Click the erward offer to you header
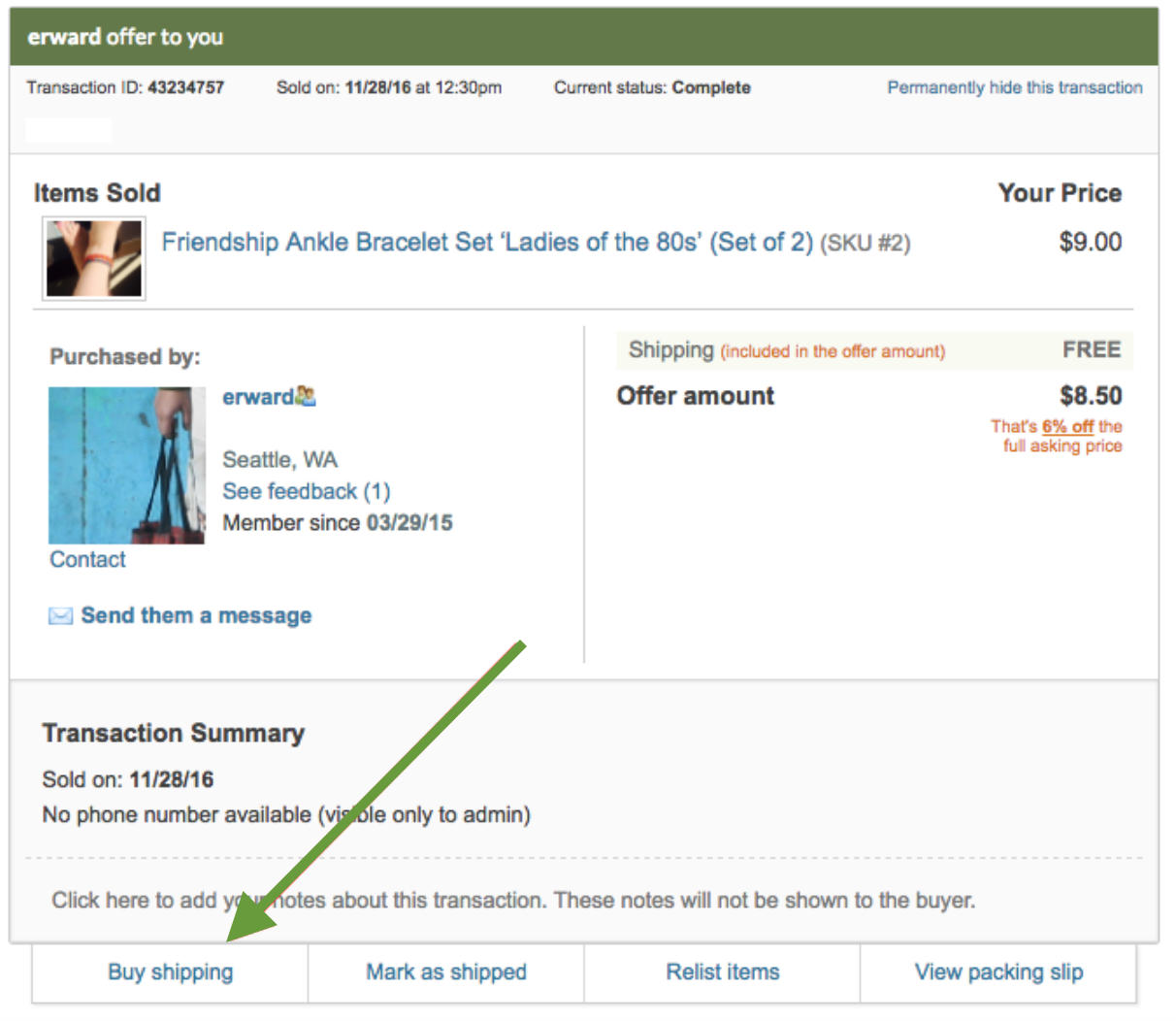 [125, 37]
